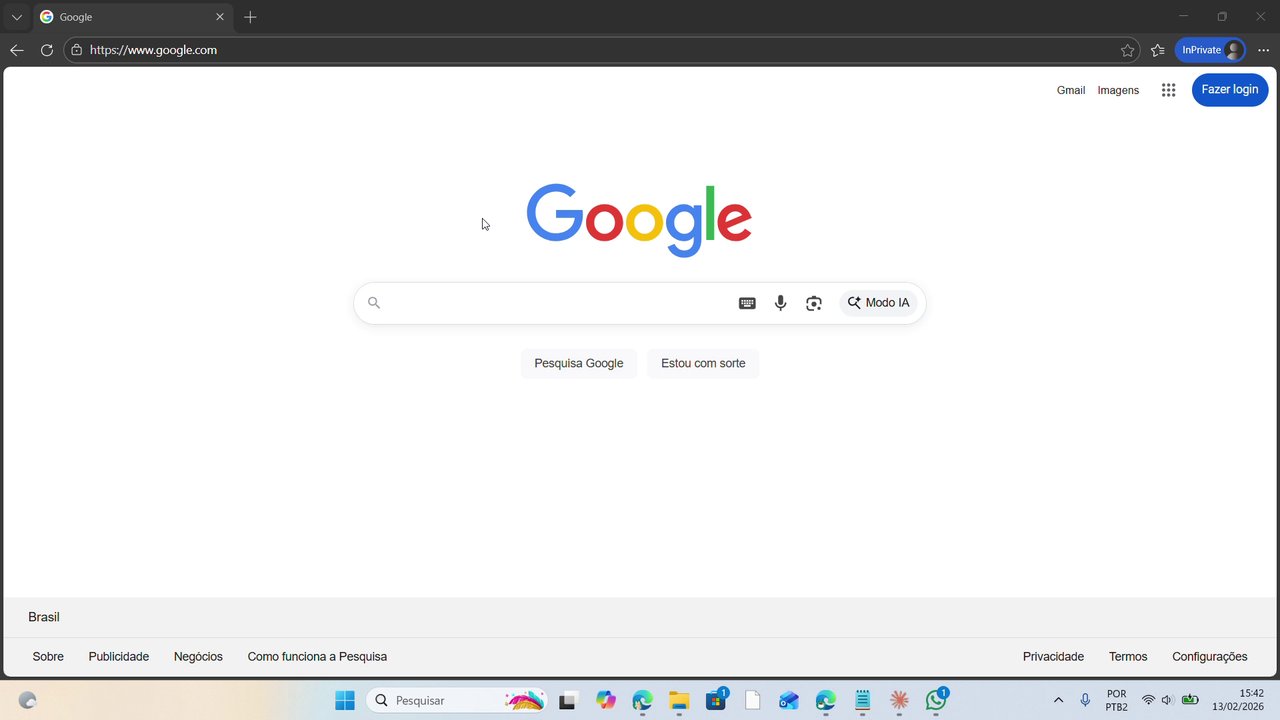The height and width of the screenshot is (720, 1280).
Task: Open the Gmail link
Action: tap(1071, 90)
